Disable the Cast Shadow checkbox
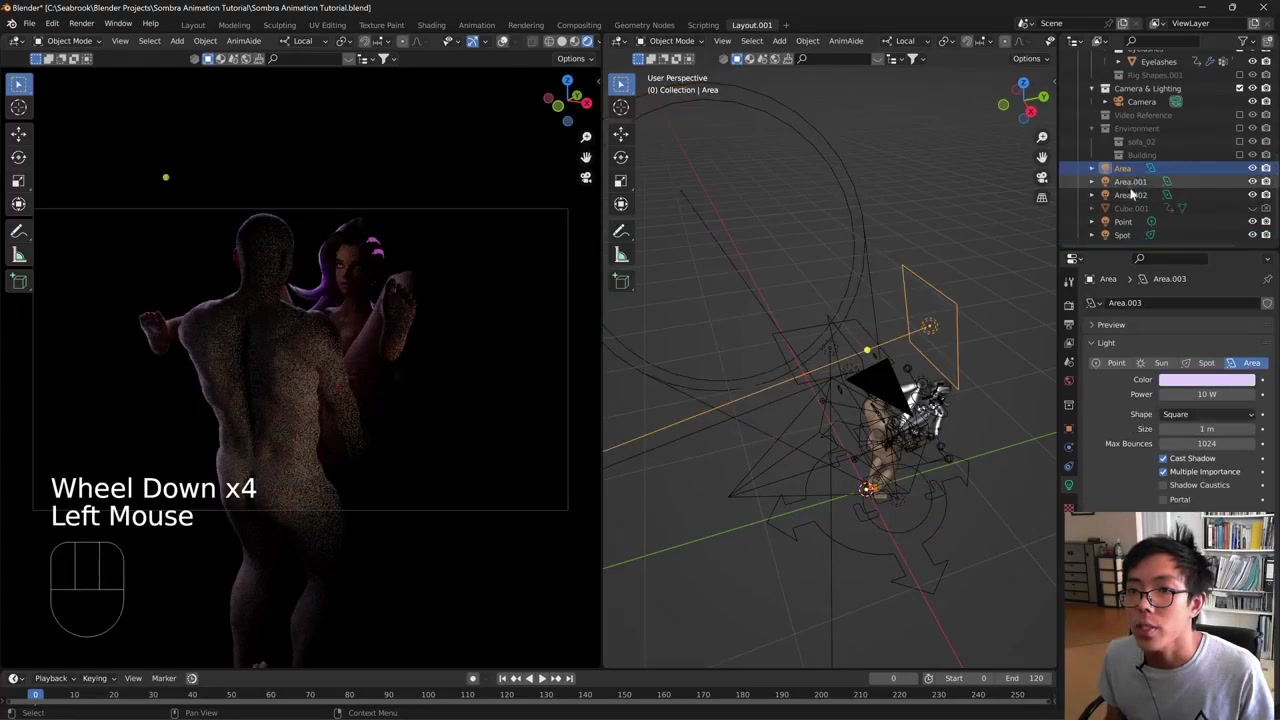Screen dimensions: 1280x720 coord(1163,458)
